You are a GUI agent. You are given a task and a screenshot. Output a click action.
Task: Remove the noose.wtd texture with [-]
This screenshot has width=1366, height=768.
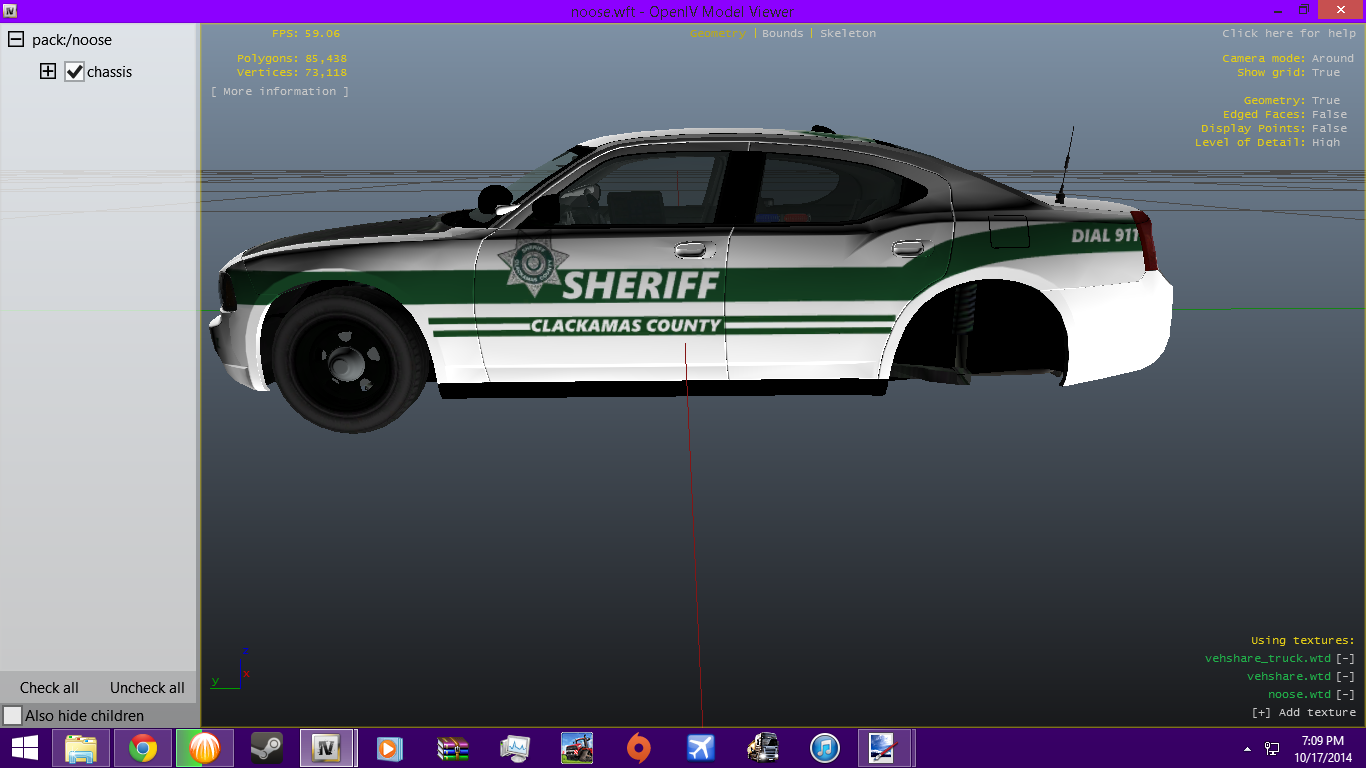1345,694
